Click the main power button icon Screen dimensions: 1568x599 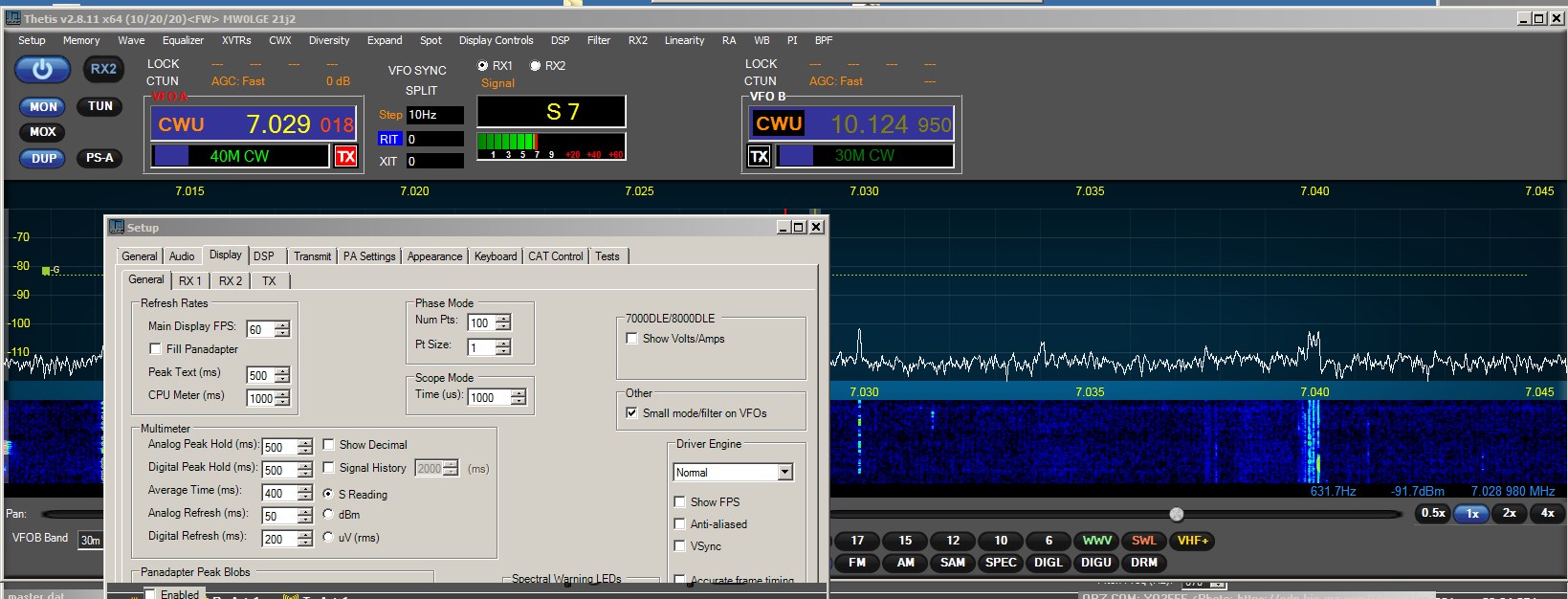[42, 70]
